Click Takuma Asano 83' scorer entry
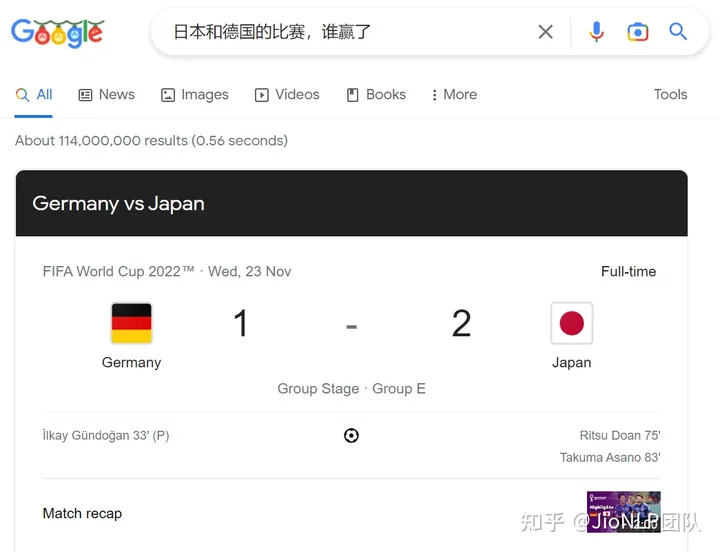 click(610, 457)
